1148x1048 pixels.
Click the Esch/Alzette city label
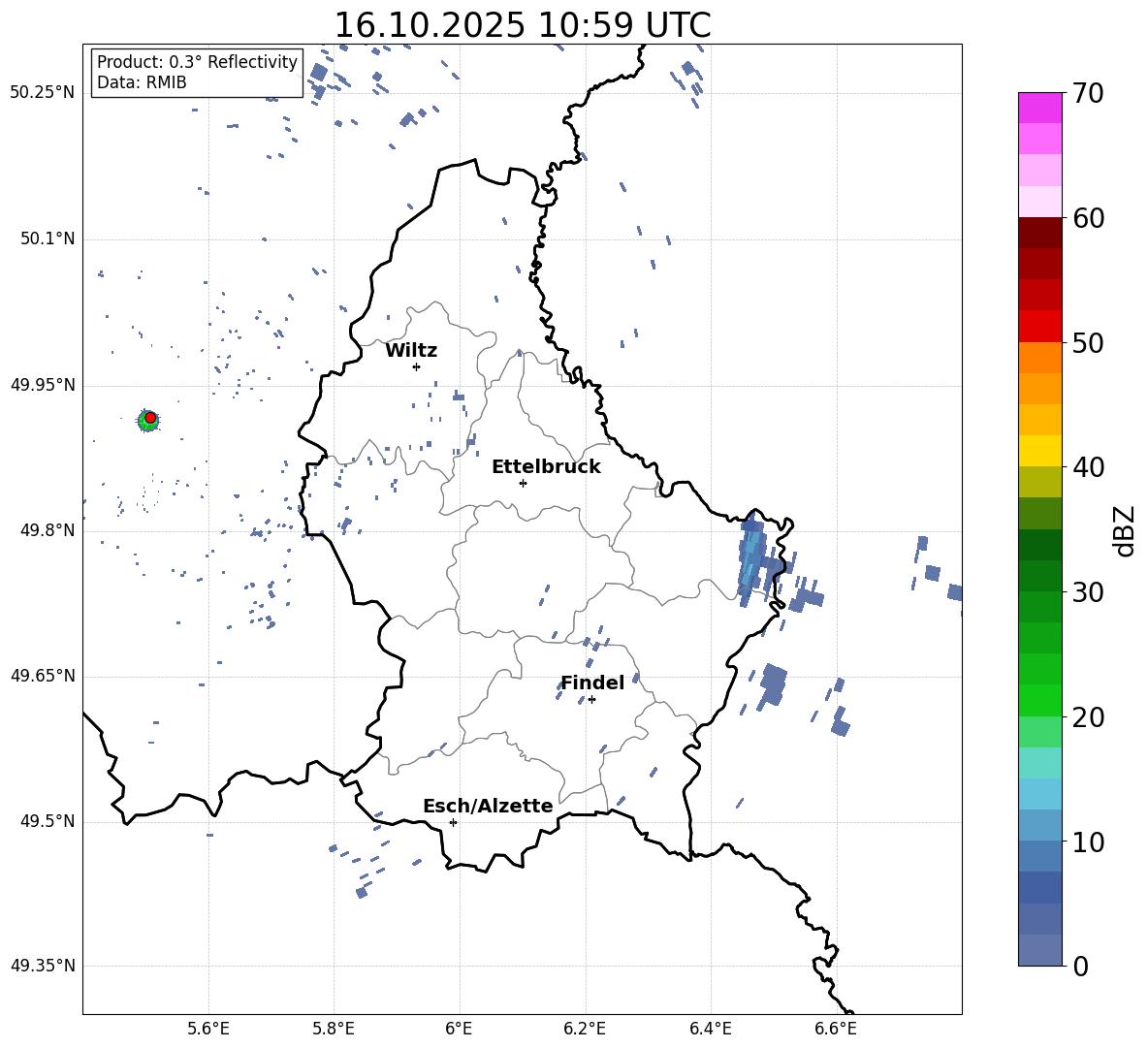[488, 806]
